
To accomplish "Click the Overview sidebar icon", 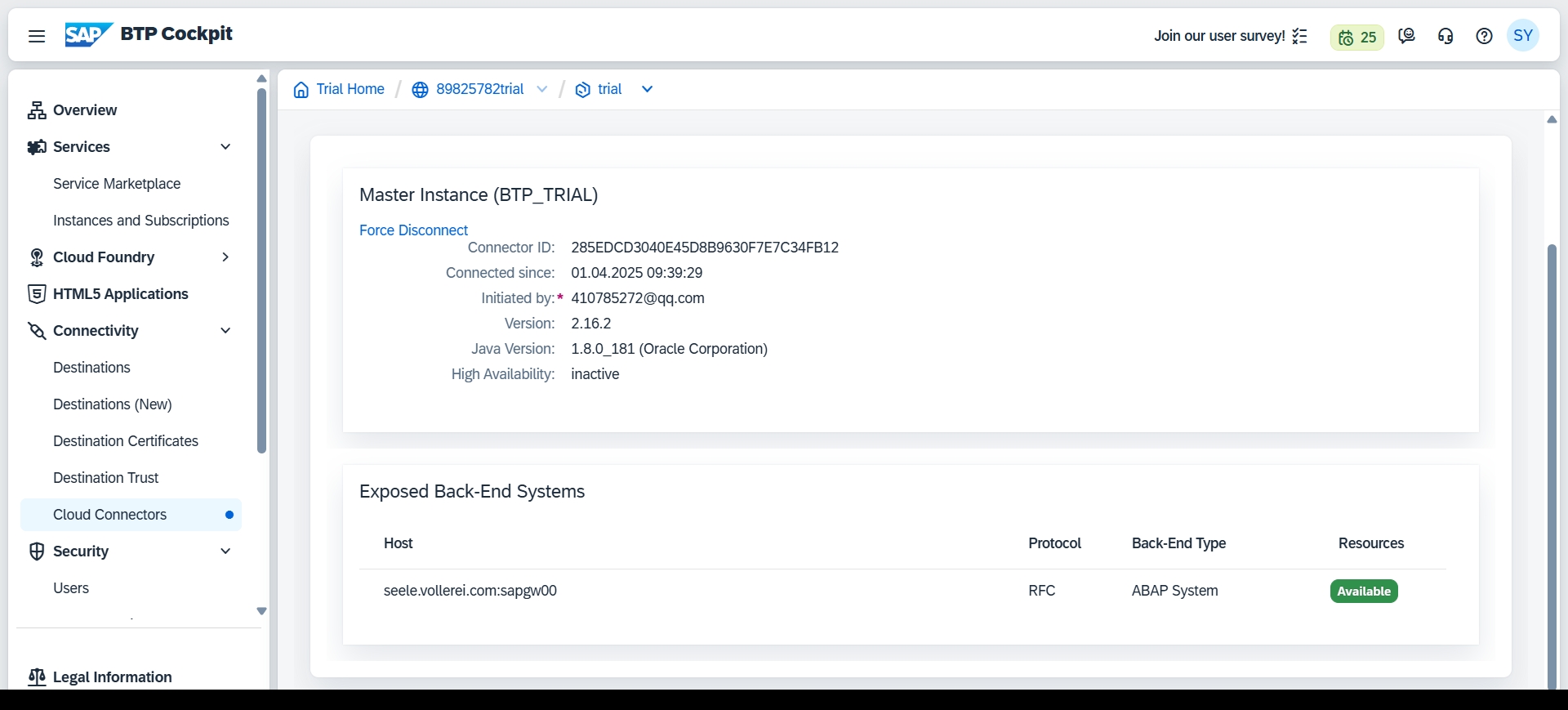I will click(x=37, y=110).
